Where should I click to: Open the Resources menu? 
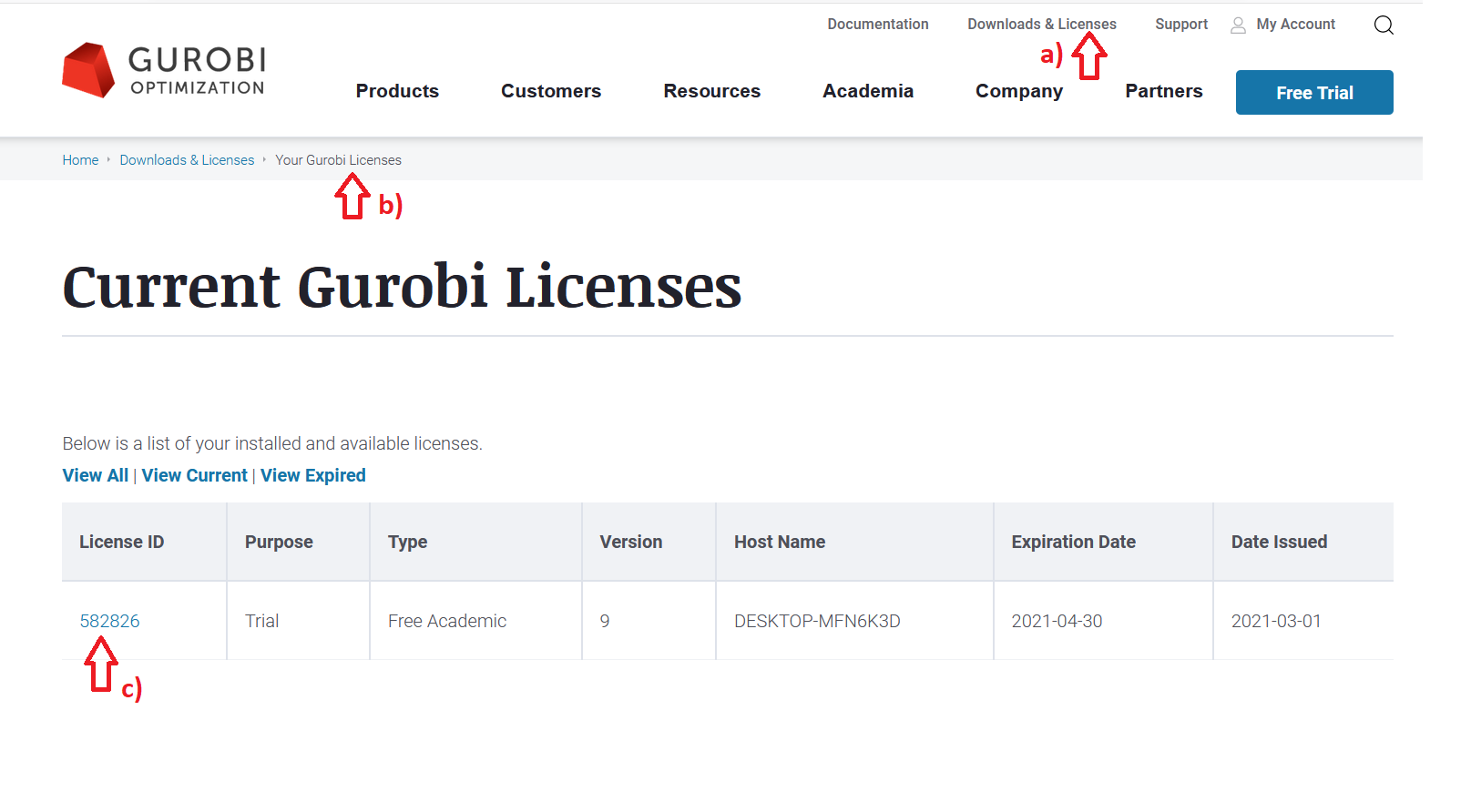(712, 91)
